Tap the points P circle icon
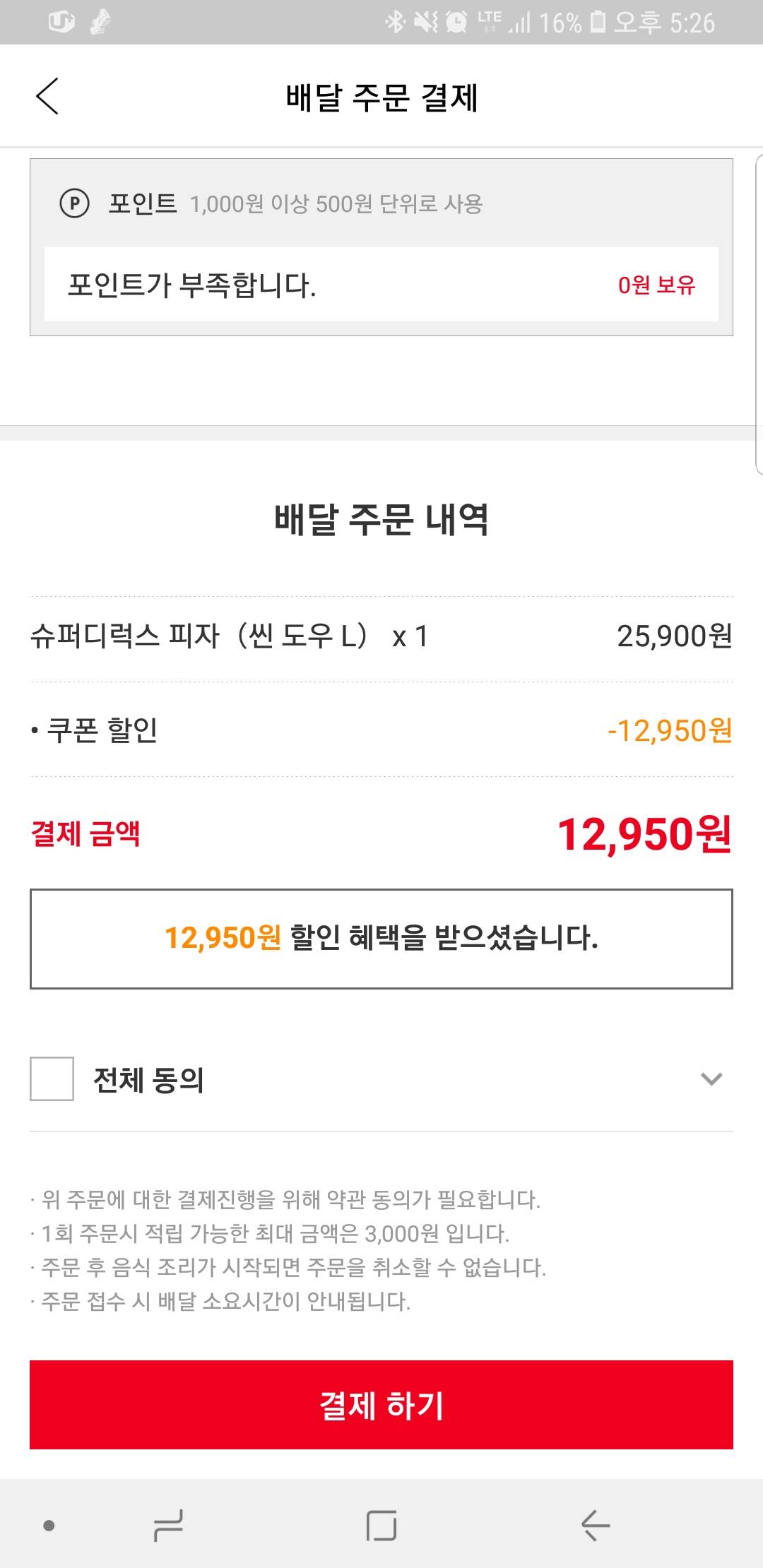The image size is (763, 1568). (x=74, y=203)
